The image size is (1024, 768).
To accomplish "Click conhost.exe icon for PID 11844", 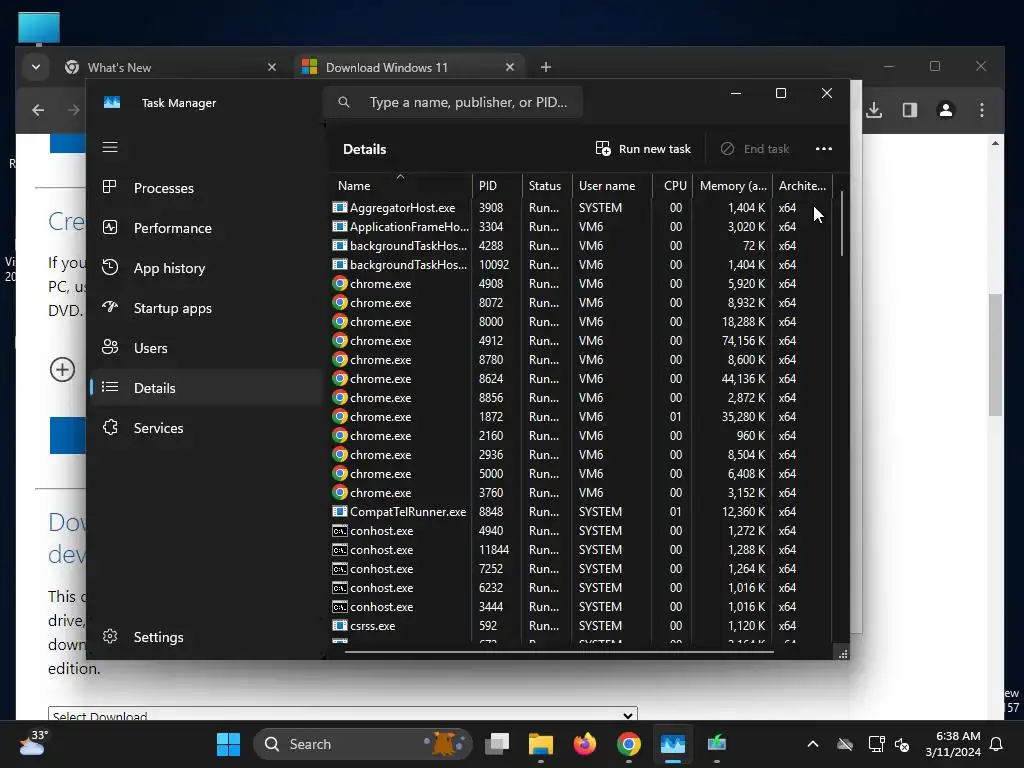I will pyautogui.click(x=340, y=550).
